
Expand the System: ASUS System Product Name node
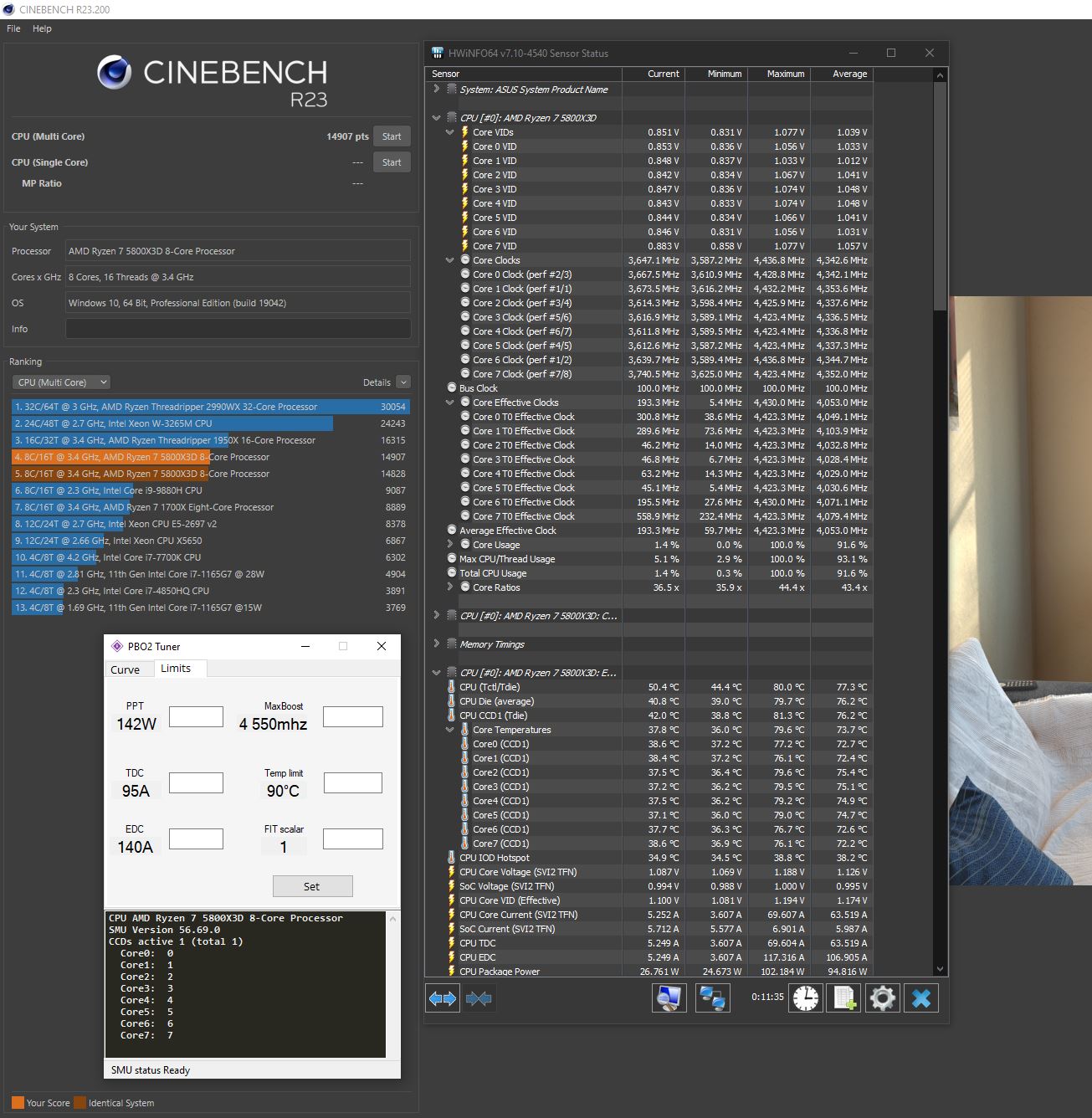point(436,89)
